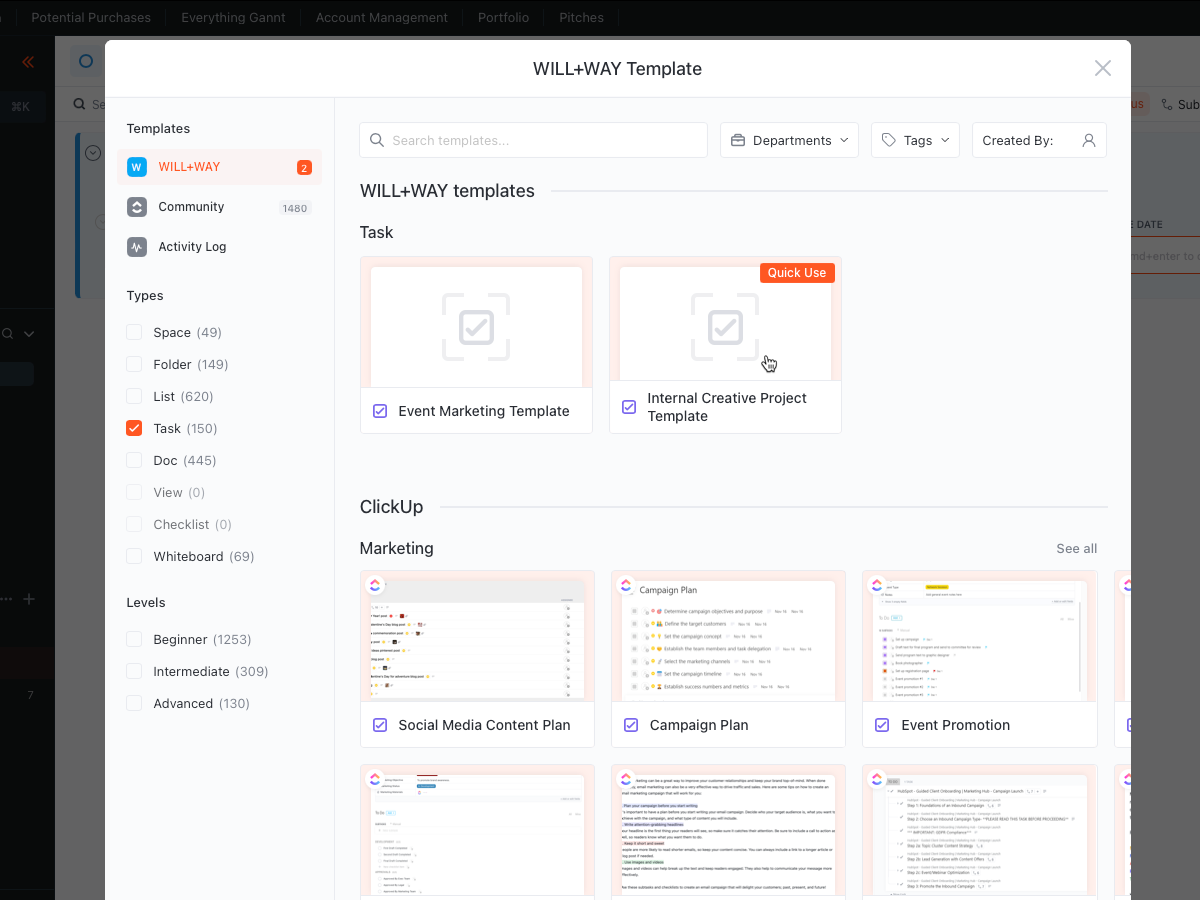Image resolution: width=1200 pixels, height=900 pixels.
Task: Click See all for Marketing templates
Action: tap(1076, 549)
